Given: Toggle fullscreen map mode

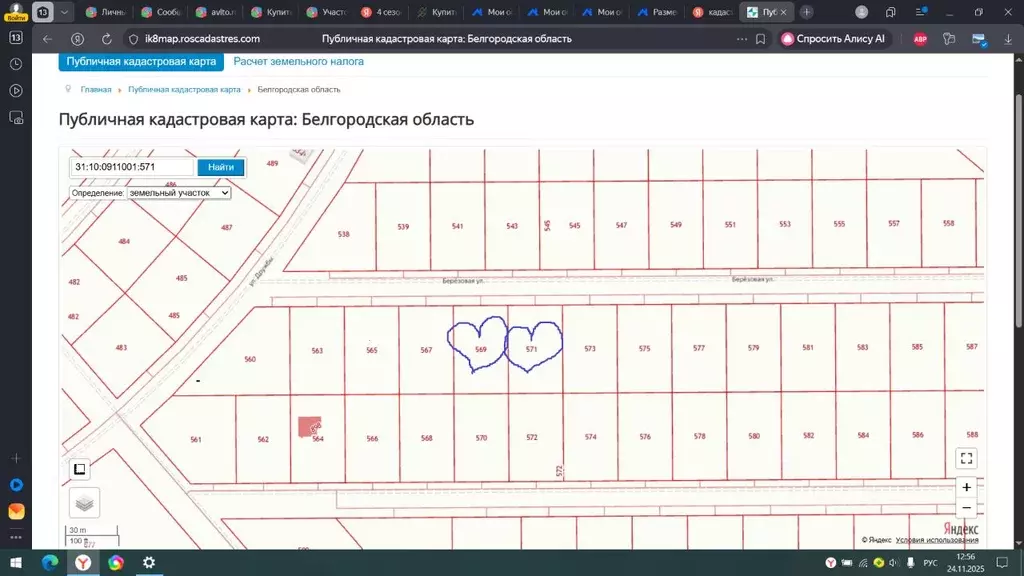Looking at the screenshot, I should click(x=966, y=458).
